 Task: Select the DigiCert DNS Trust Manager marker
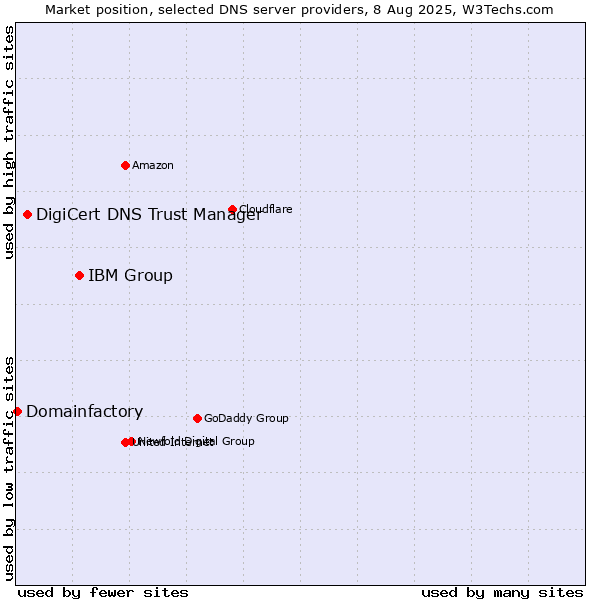pos(27,214)
